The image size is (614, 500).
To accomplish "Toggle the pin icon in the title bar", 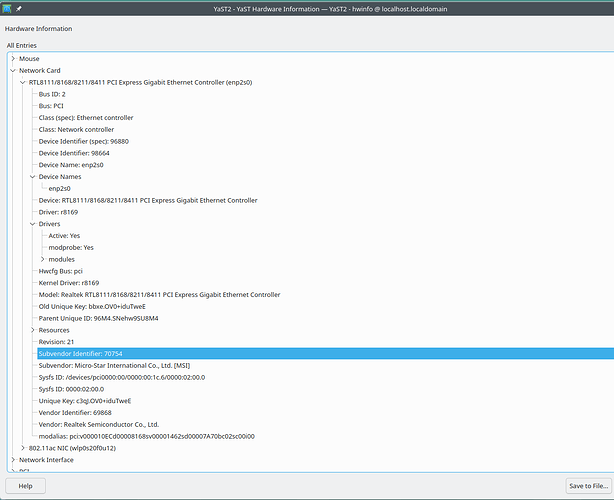I will point(18,9).
